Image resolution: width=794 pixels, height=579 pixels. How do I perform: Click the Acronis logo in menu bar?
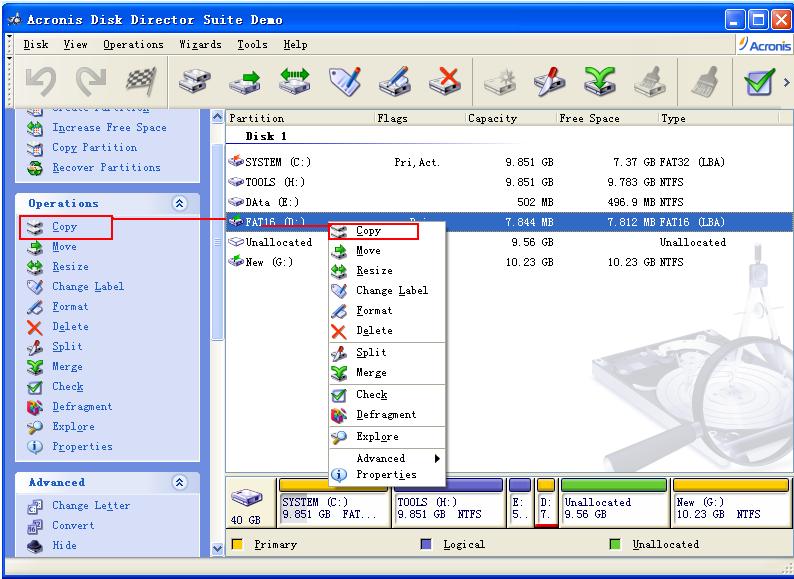point(764,45)
